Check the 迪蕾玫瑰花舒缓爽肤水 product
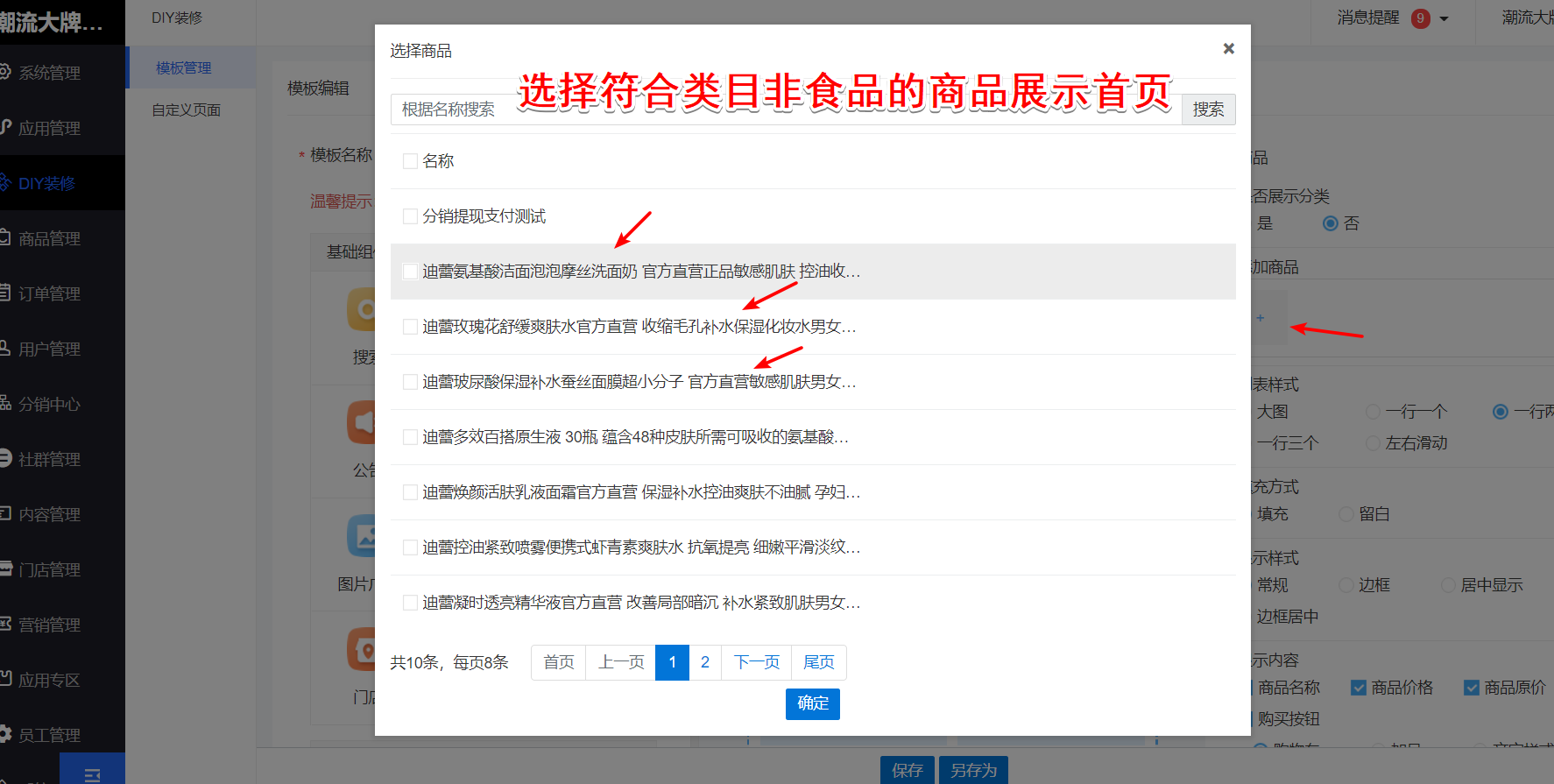This screenshot has width=1554, height=784. (x=410, y=327)
